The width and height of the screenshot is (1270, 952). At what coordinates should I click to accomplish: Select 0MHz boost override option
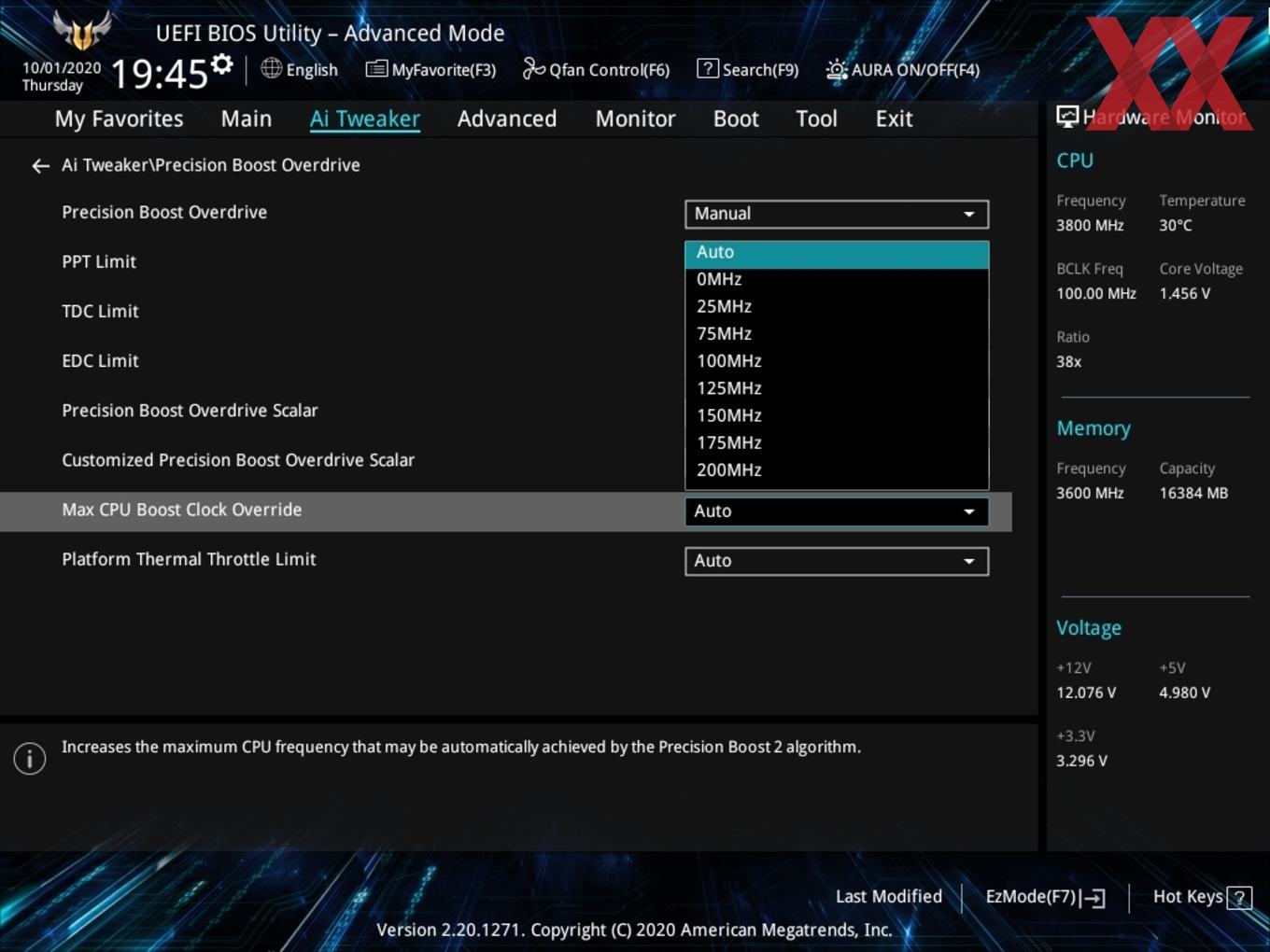point(837,279)
